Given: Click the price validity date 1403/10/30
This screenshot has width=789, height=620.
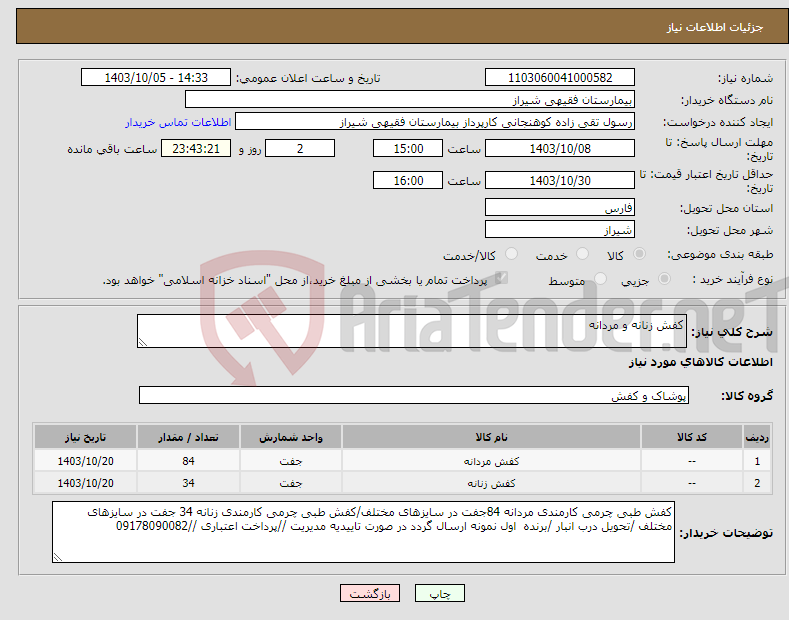Looking at the screenshot, I should pyautogui.click(x=560, y=180).
